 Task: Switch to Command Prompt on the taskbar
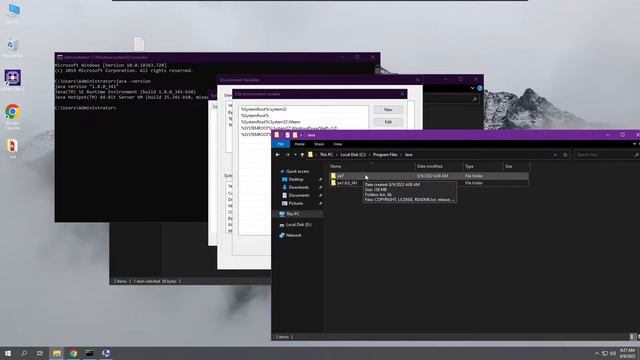[90, 353]
